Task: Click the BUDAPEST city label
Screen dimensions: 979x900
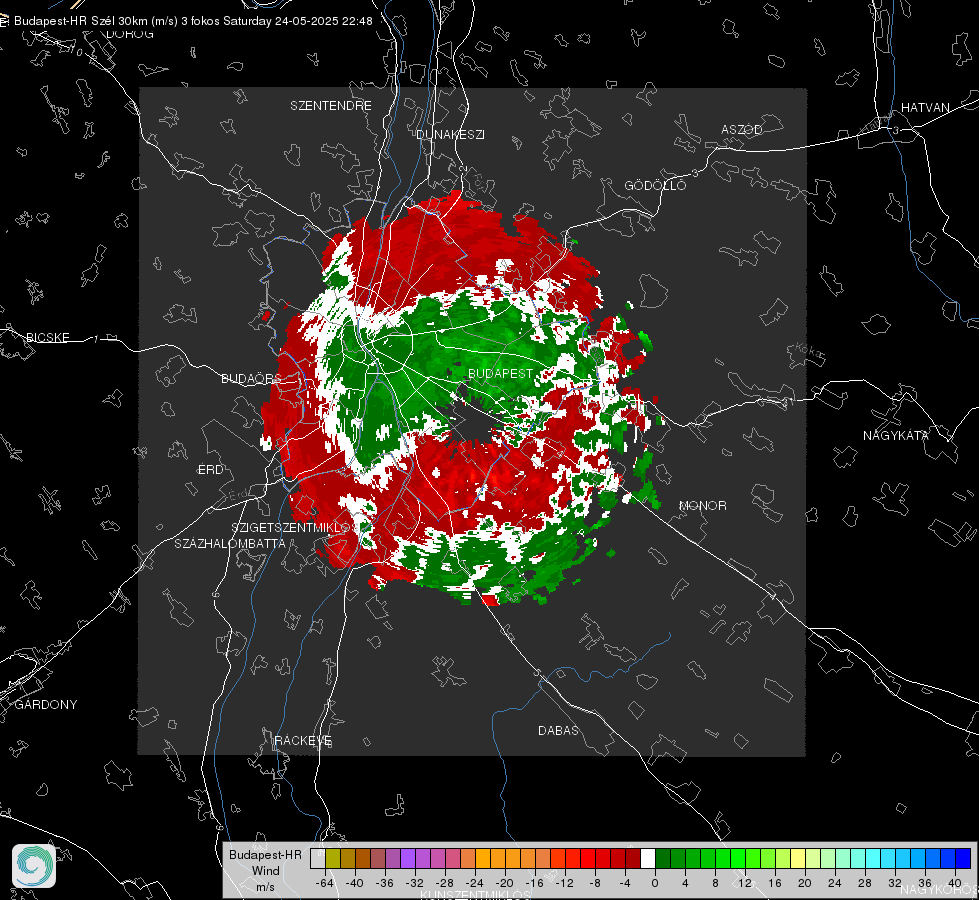Action: pyautogui.click(x=501, y=373)
